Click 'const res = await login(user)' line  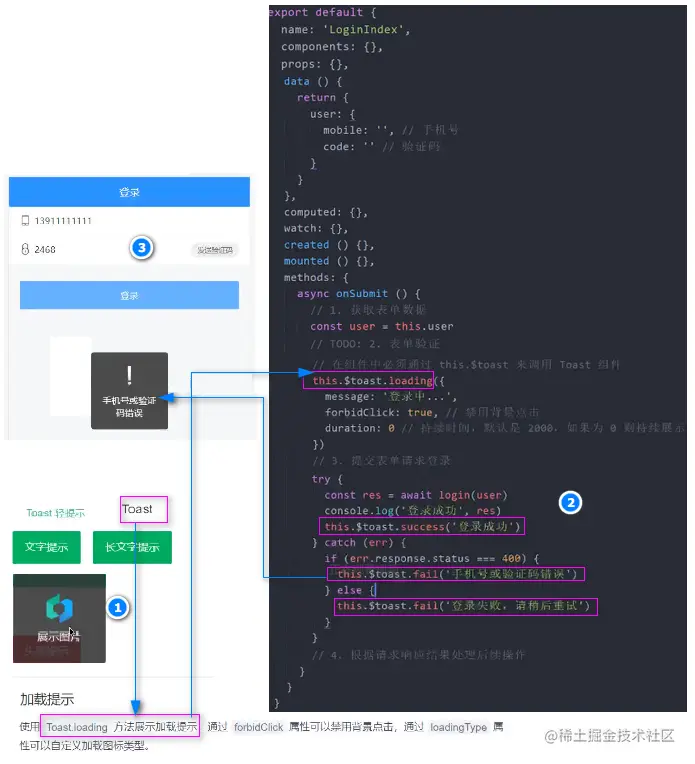(x=416, y=495)
